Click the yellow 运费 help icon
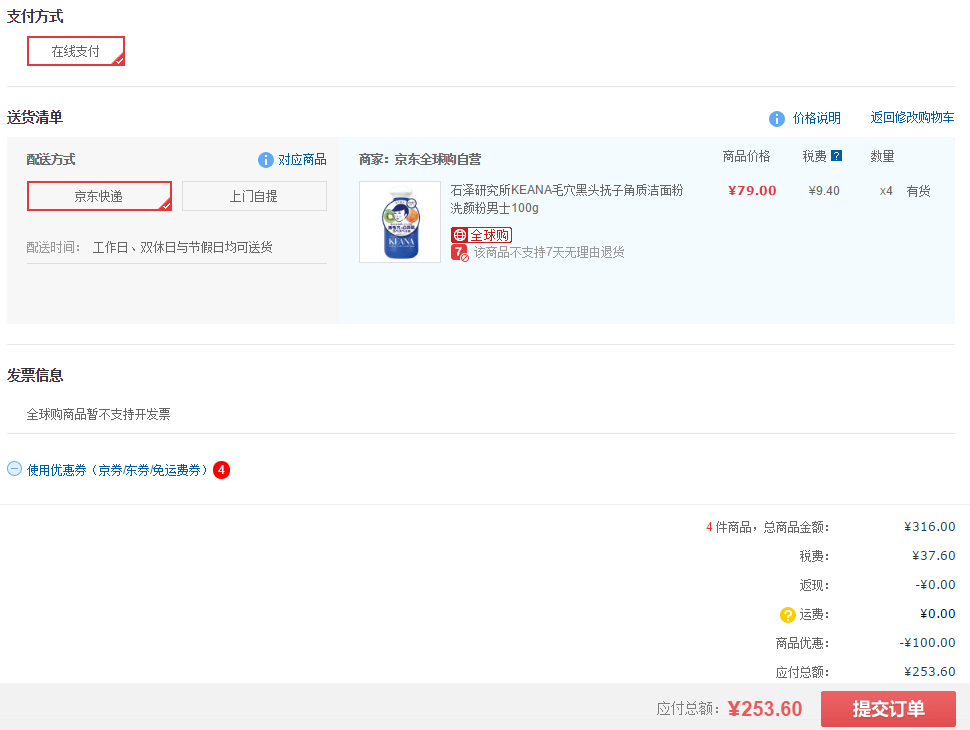The height and width of the screenshot is (730, 970). click(x=788, y=615)
